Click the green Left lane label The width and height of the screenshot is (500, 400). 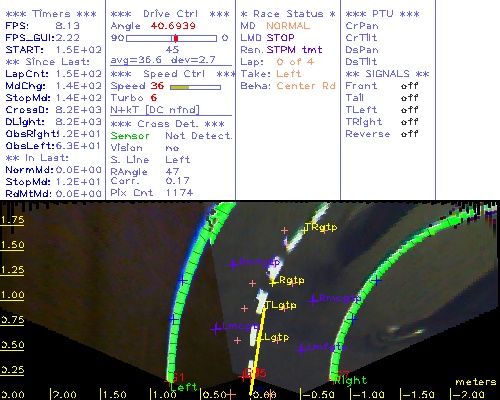coord(184,387)
